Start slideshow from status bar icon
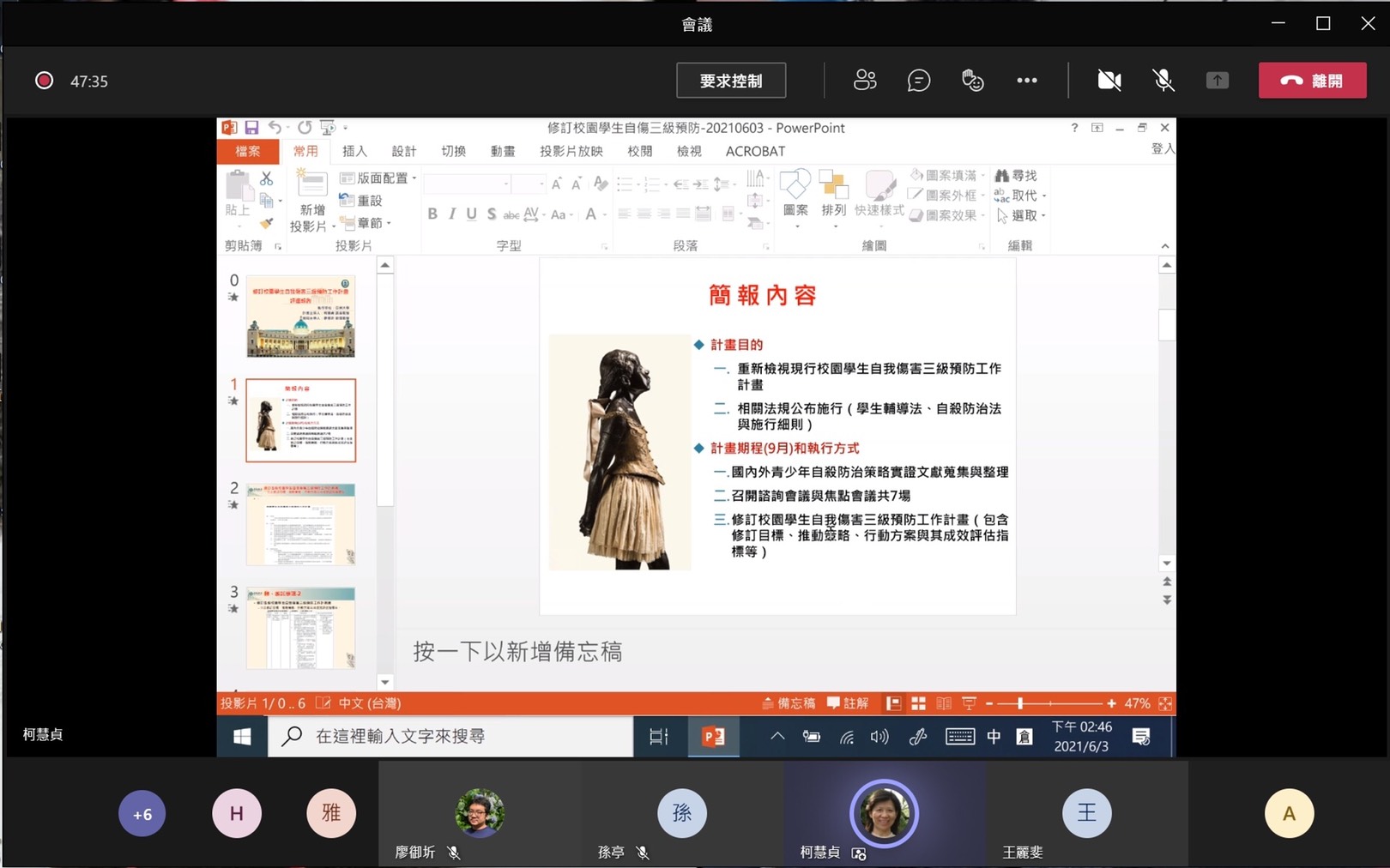The width and height of the screenshot is (1390, 868). pyautogui.click(x=969, y=703)
